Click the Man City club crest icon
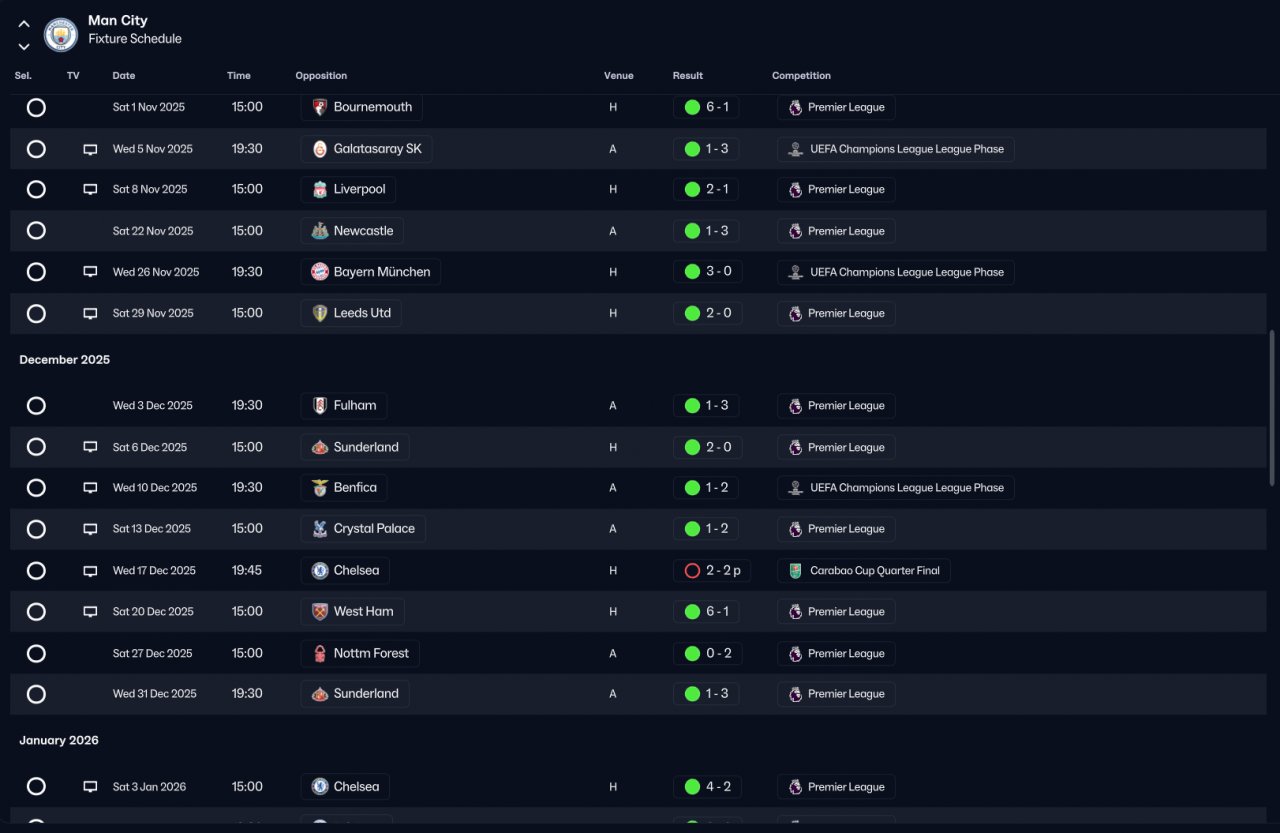1280x833 pixels. (x=61, y=35)
